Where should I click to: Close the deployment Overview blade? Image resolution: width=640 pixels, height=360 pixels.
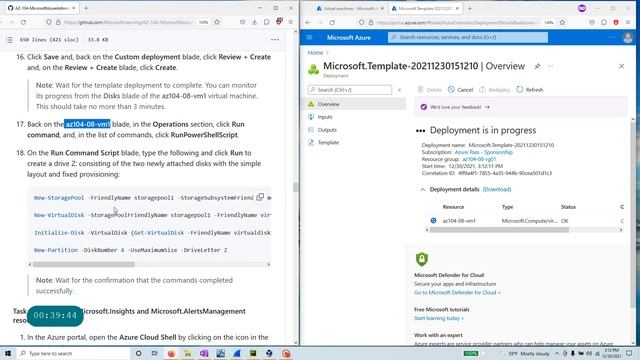coord(621,66)
